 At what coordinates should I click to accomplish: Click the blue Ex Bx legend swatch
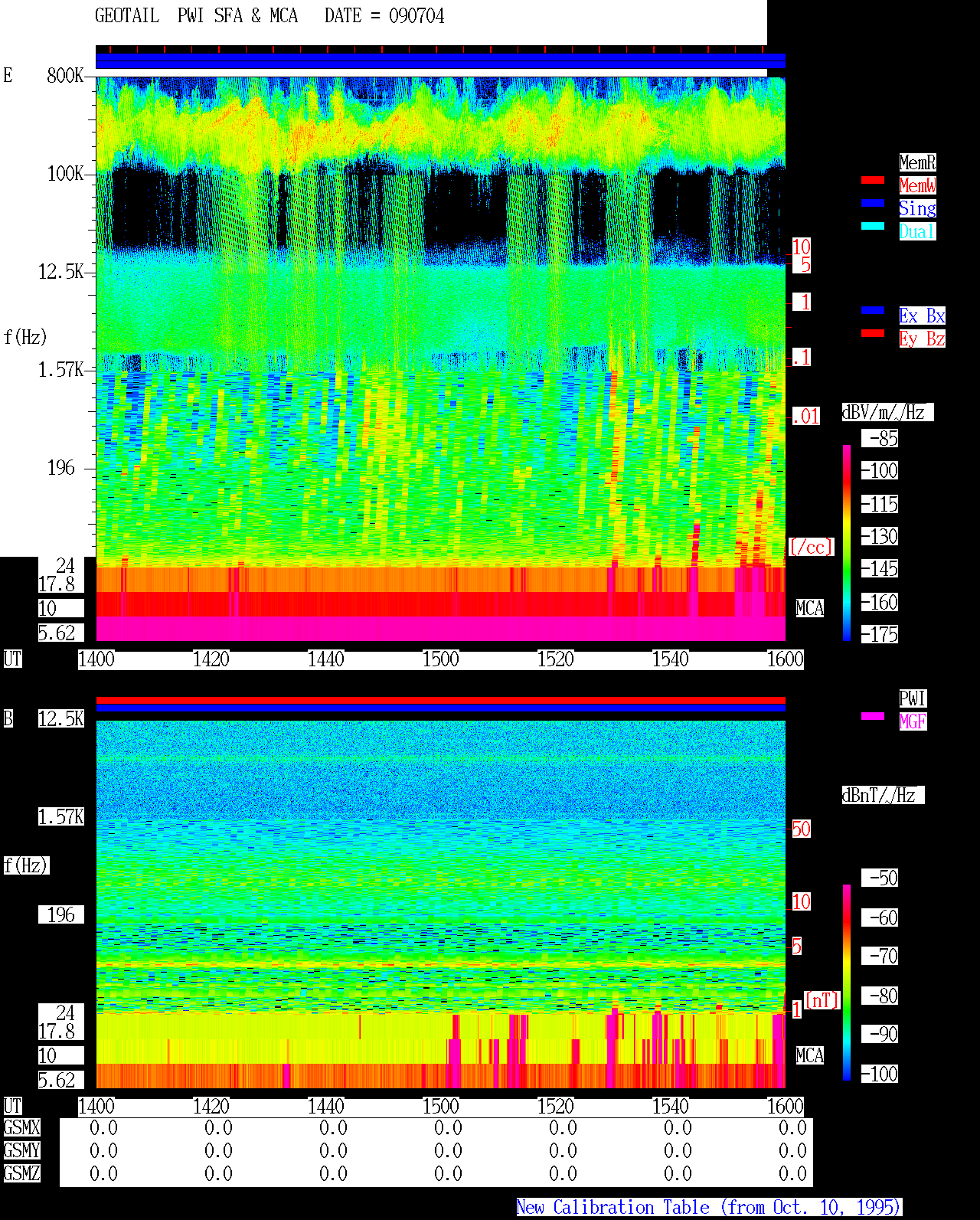click(873, 310)
